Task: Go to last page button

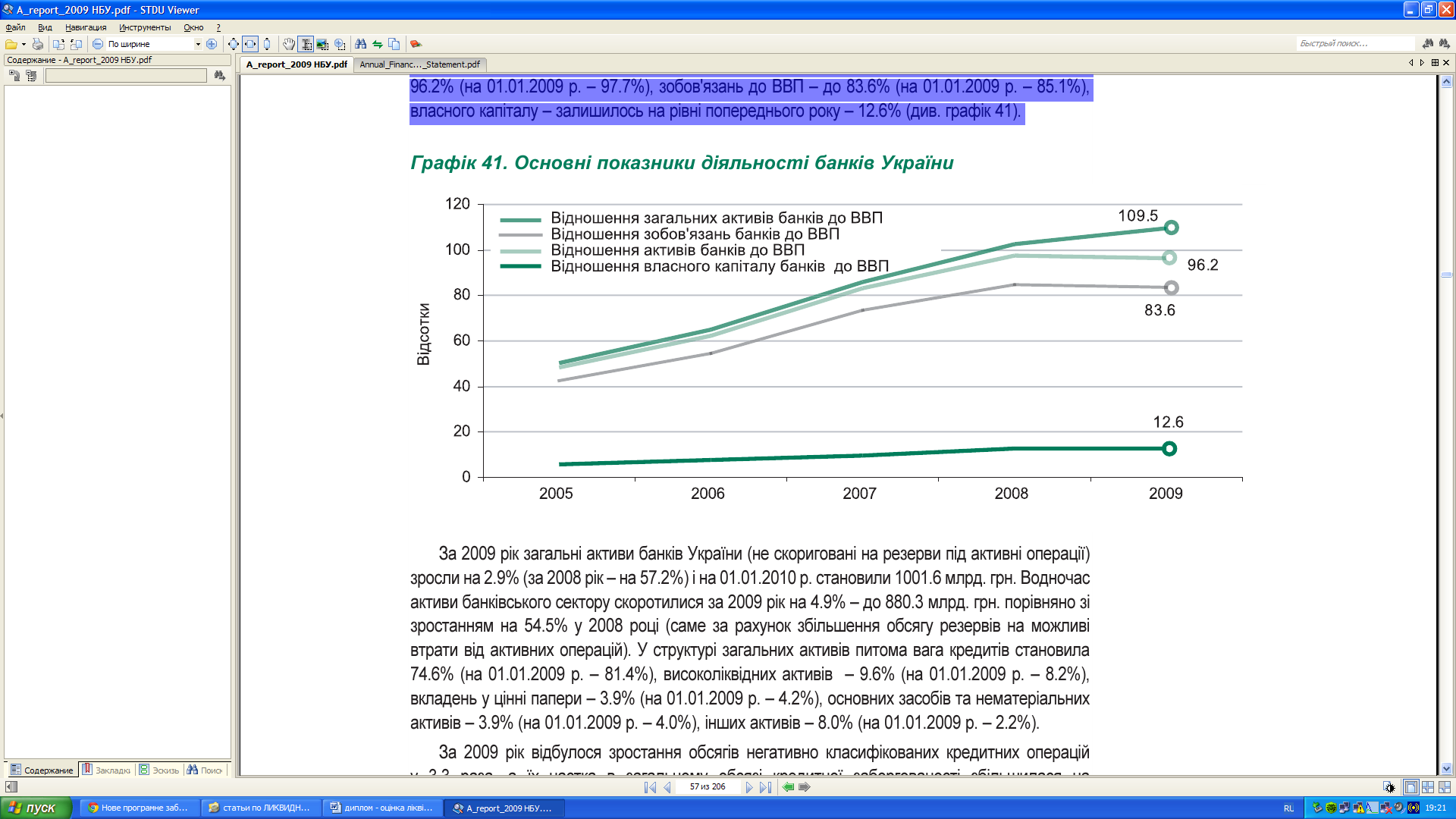Action: (765, 787)
